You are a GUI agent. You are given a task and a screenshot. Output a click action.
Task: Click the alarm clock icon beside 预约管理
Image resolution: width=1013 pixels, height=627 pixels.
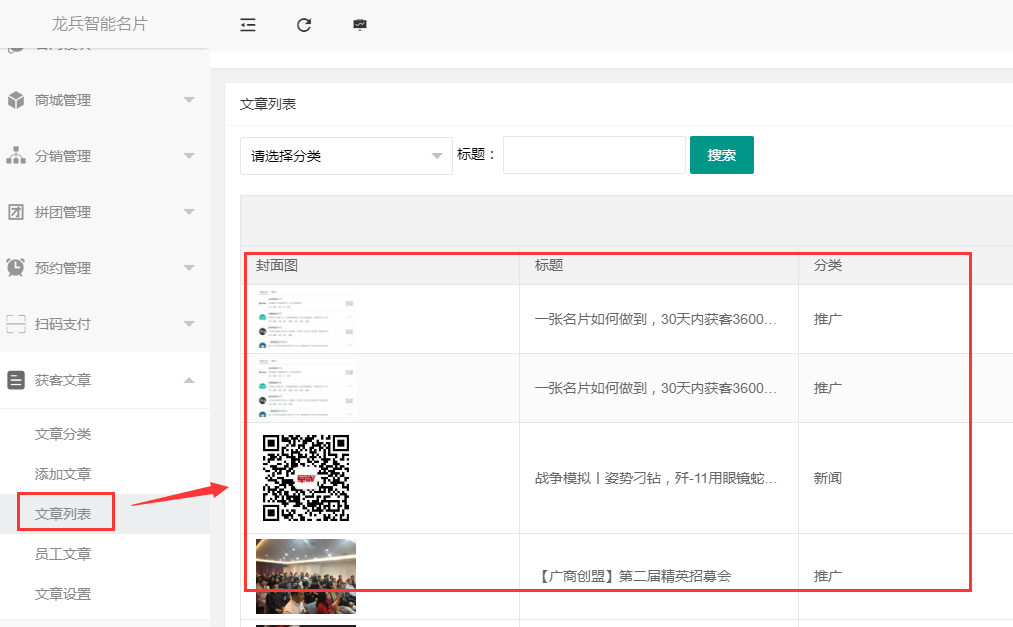point(16,268)
